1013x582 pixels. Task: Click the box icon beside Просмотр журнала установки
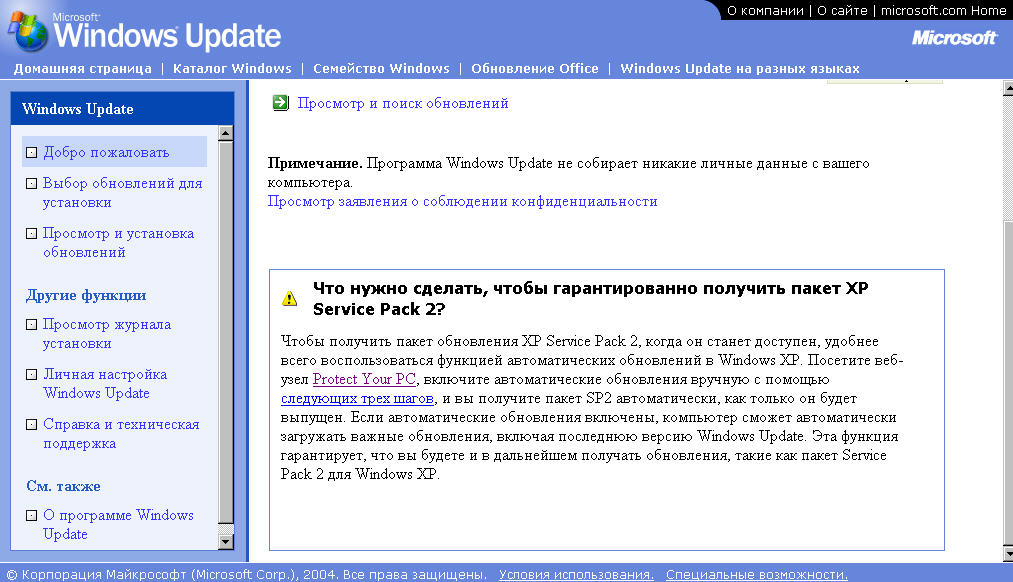tap(31, 324)
